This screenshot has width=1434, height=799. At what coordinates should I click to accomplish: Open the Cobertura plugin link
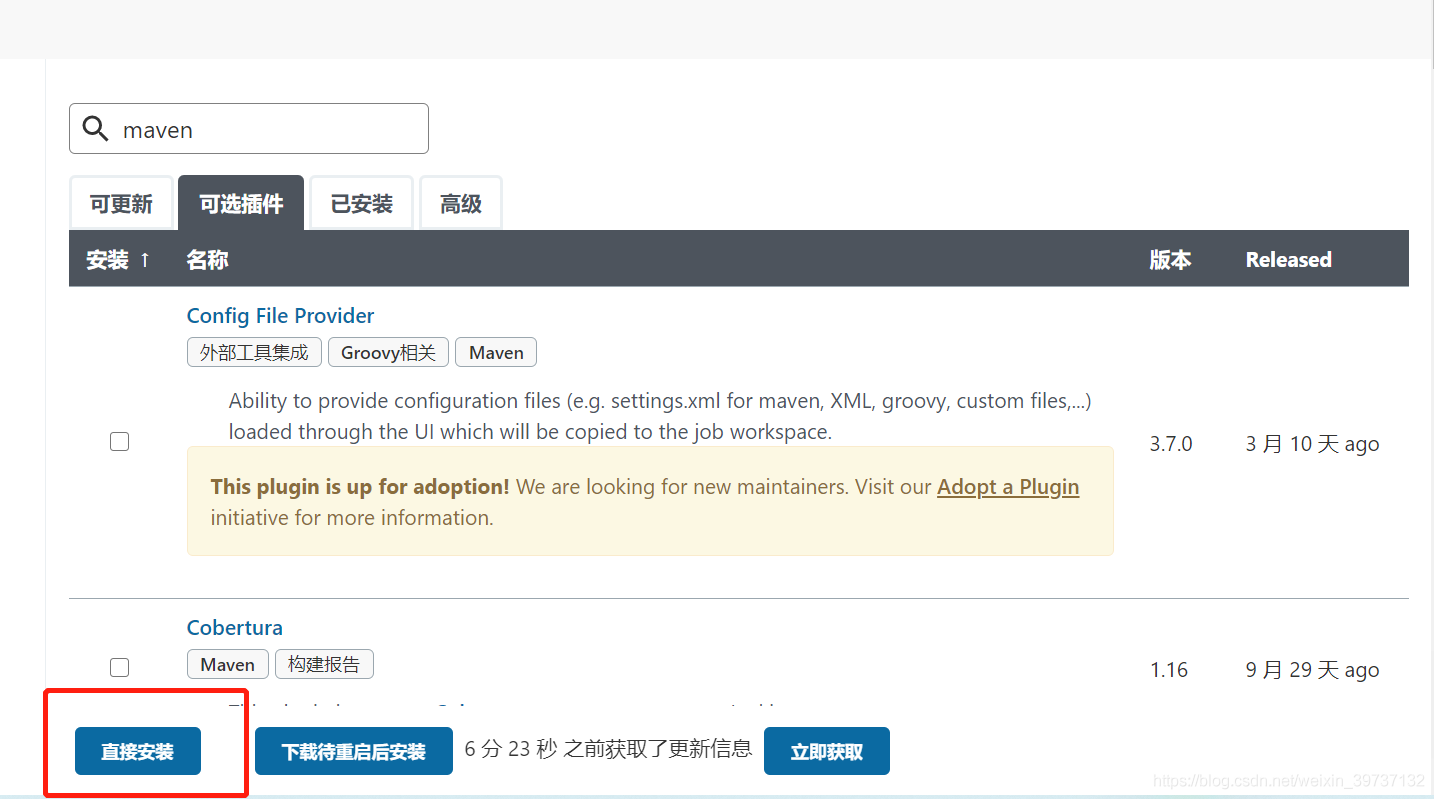coord(235,628)
